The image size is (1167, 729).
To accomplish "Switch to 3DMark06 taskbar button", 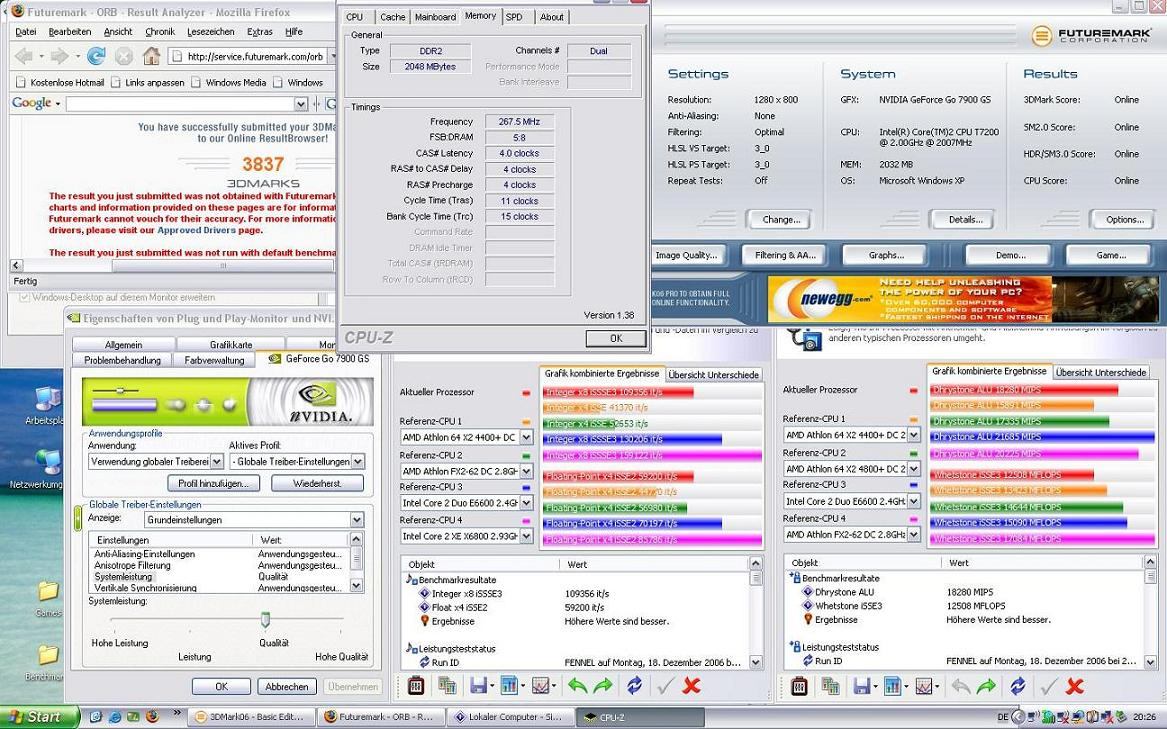I will pos(252,717).
